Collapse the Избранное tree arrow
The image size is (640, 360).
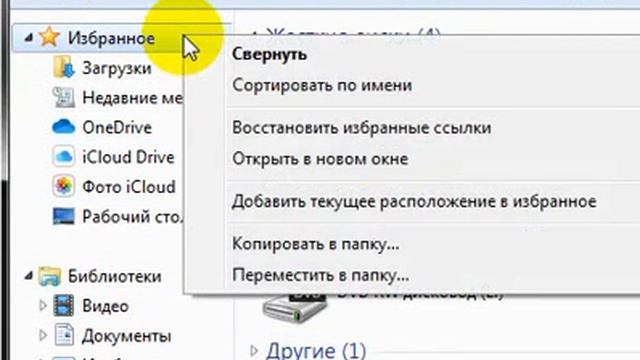(28, 38)
